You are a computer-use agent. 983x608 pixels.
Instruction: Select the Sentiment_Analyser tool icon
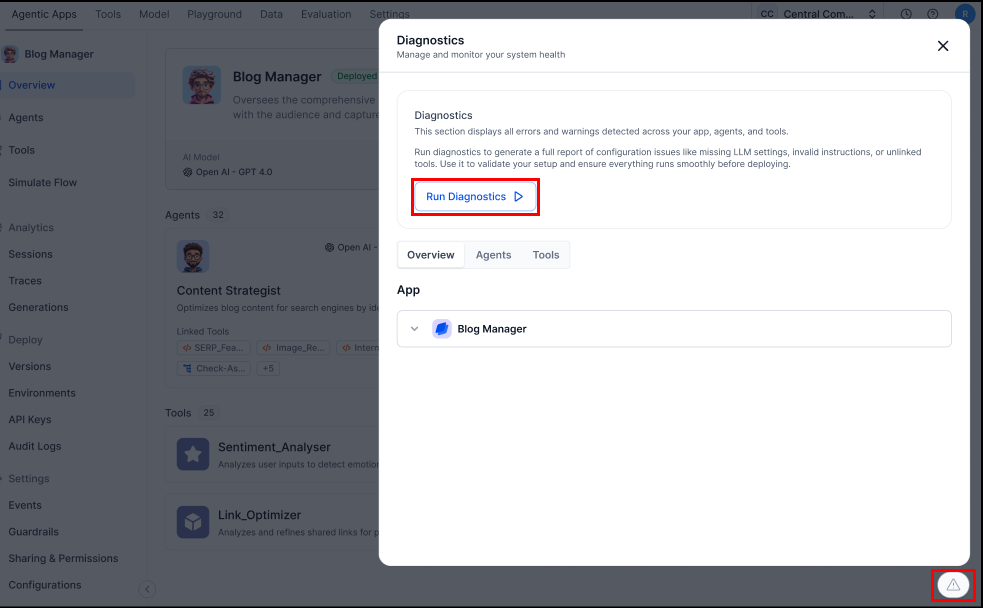(x=193, y=455)
